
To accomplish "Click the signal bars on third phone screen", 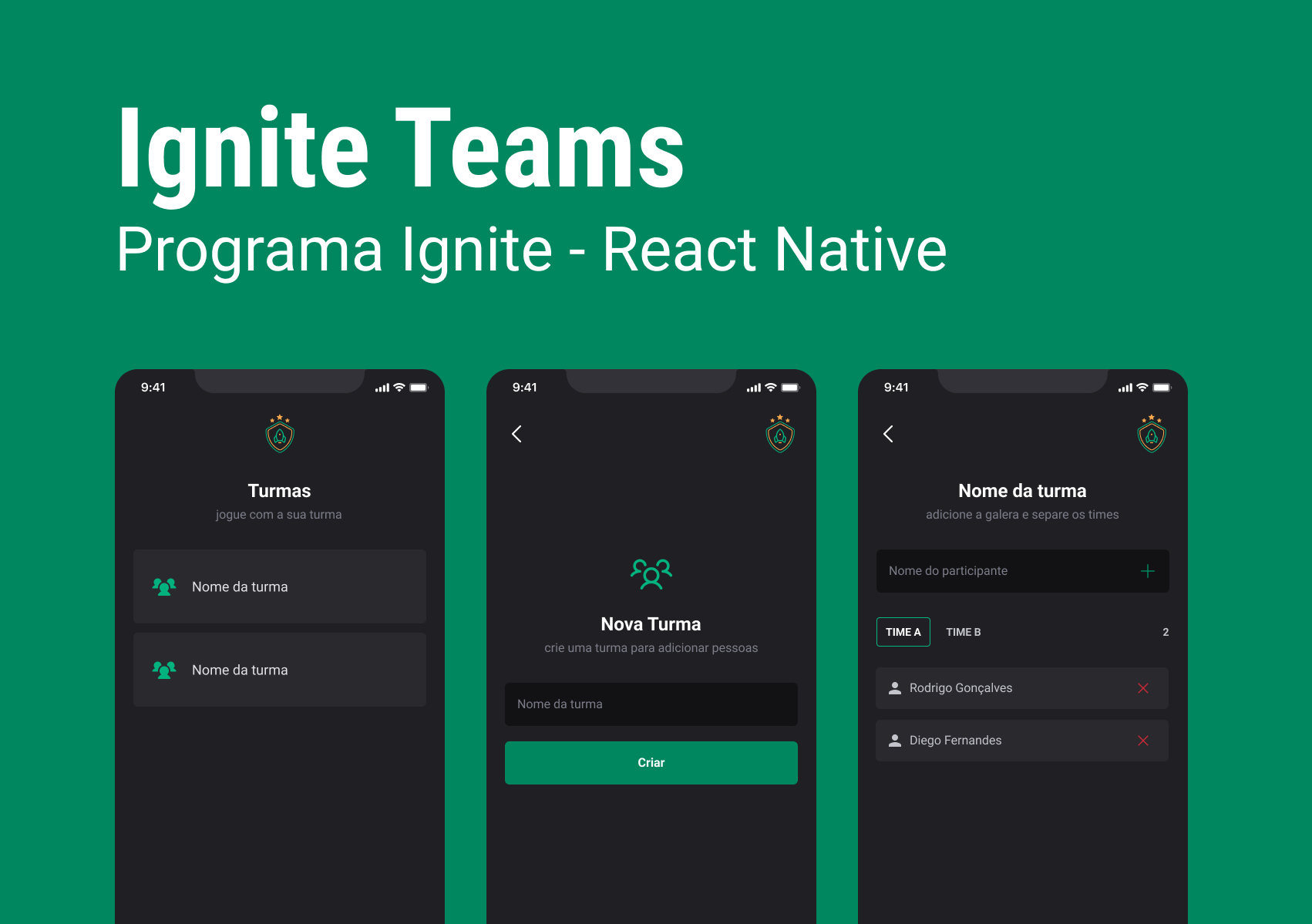I will click(x=1125, y=388).
